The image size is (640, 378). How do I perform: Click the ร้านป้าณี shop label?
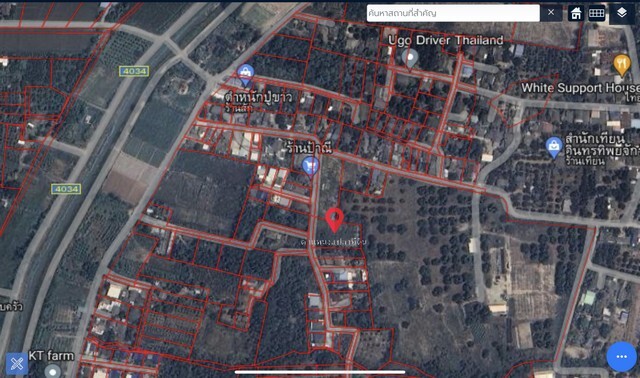(x=309, y=147)
